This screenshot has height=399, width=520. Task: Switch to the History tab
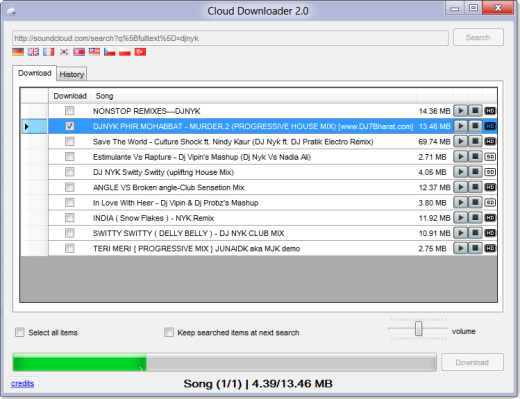click(72, 74)
